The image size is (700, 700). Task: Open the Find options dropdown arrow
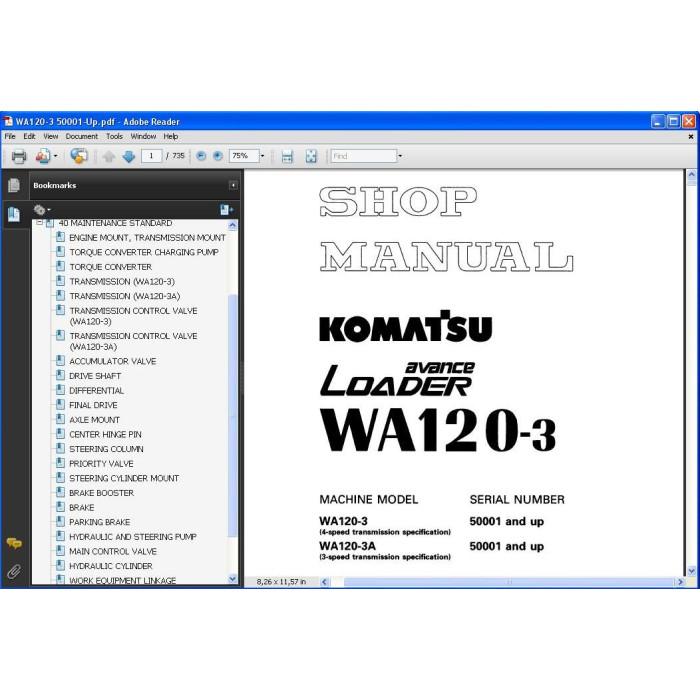point(400,156)
